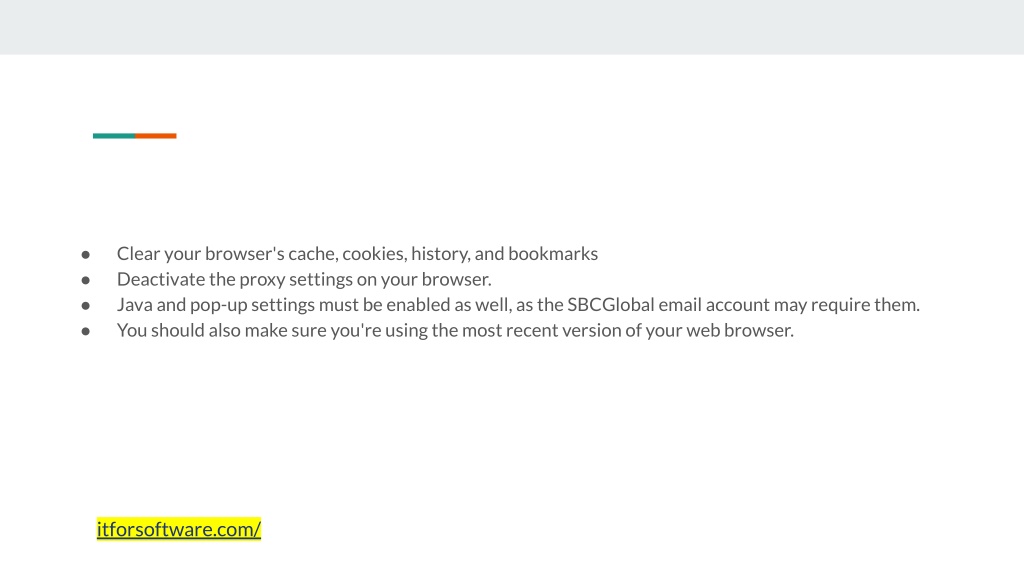This screenshot has width=1024, height=576.
Task: Select the bullet dot before "Java and pop-up"
Action: click(86, 306)
